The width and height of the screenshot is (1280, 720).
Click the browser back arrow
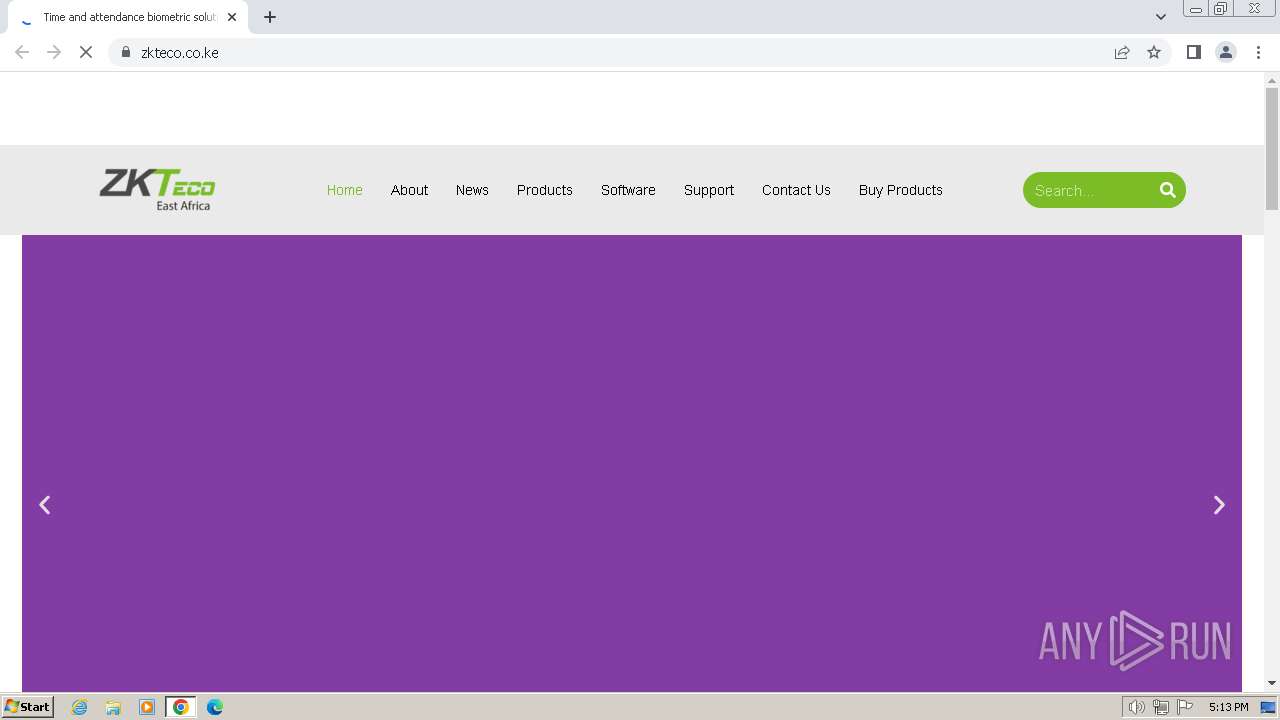point(22,52)
